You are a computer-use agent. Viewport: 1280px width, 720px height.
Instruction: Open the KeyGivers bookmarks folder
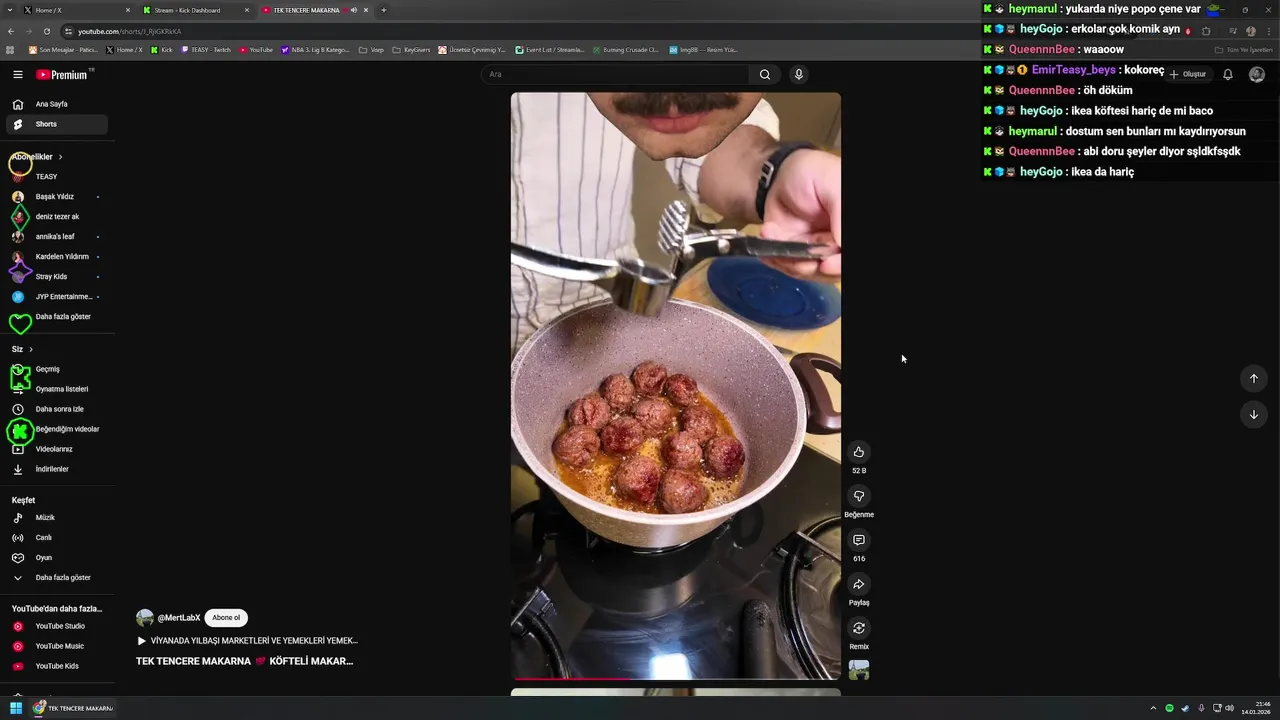coord(410,49)
